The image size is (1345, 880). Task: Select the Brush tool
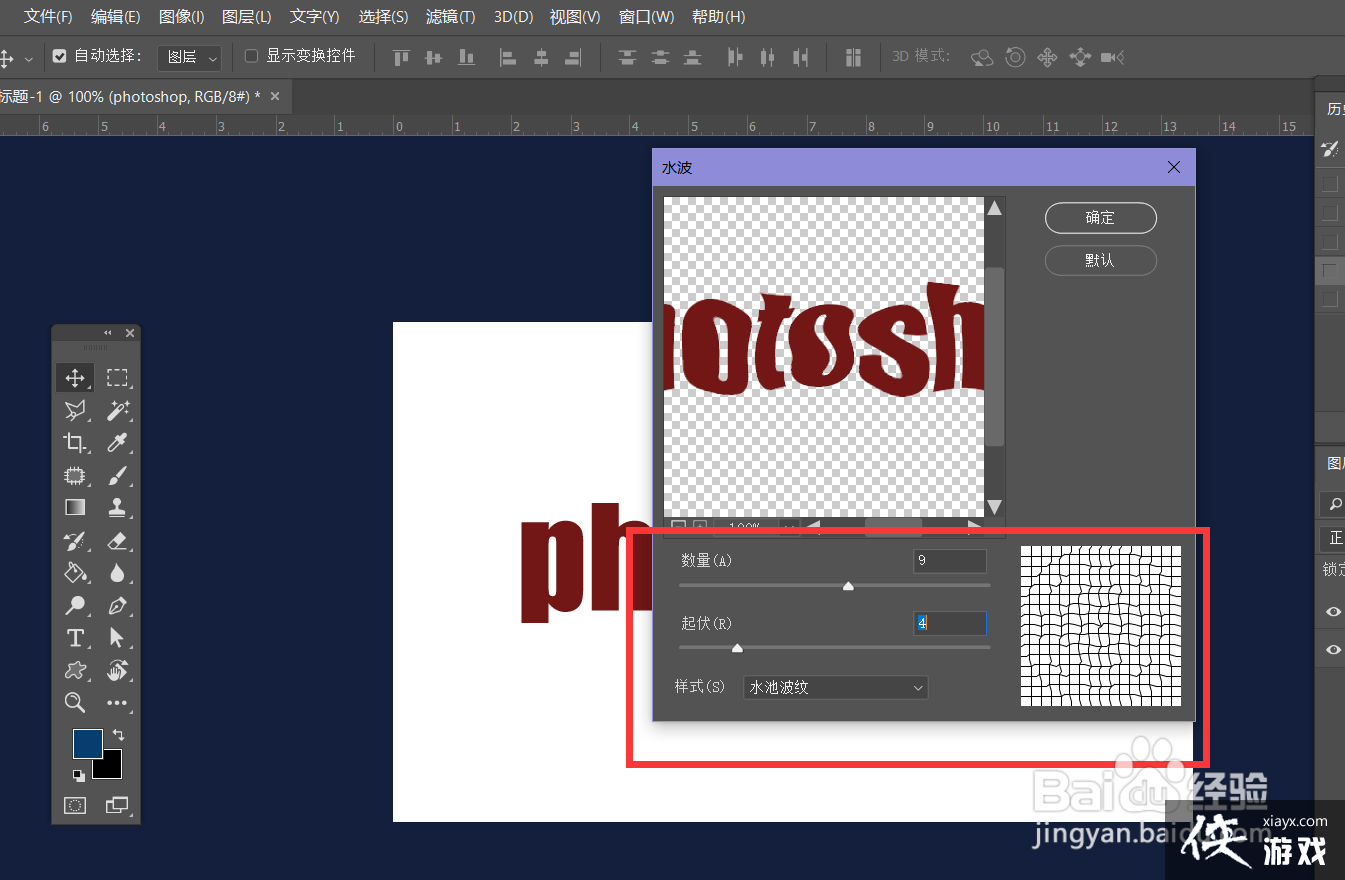pos(117,475)
